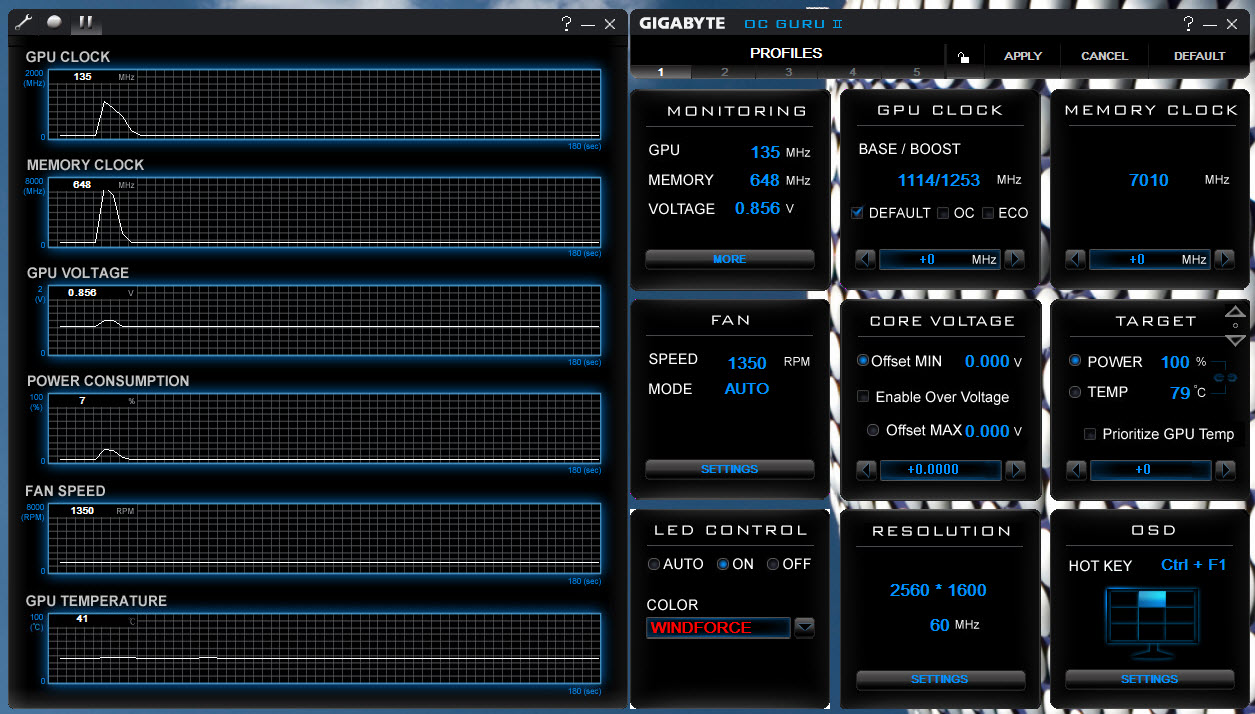Open the OSD SETTINGS button
The image size is (1255, 714).
pos(1149,680)
